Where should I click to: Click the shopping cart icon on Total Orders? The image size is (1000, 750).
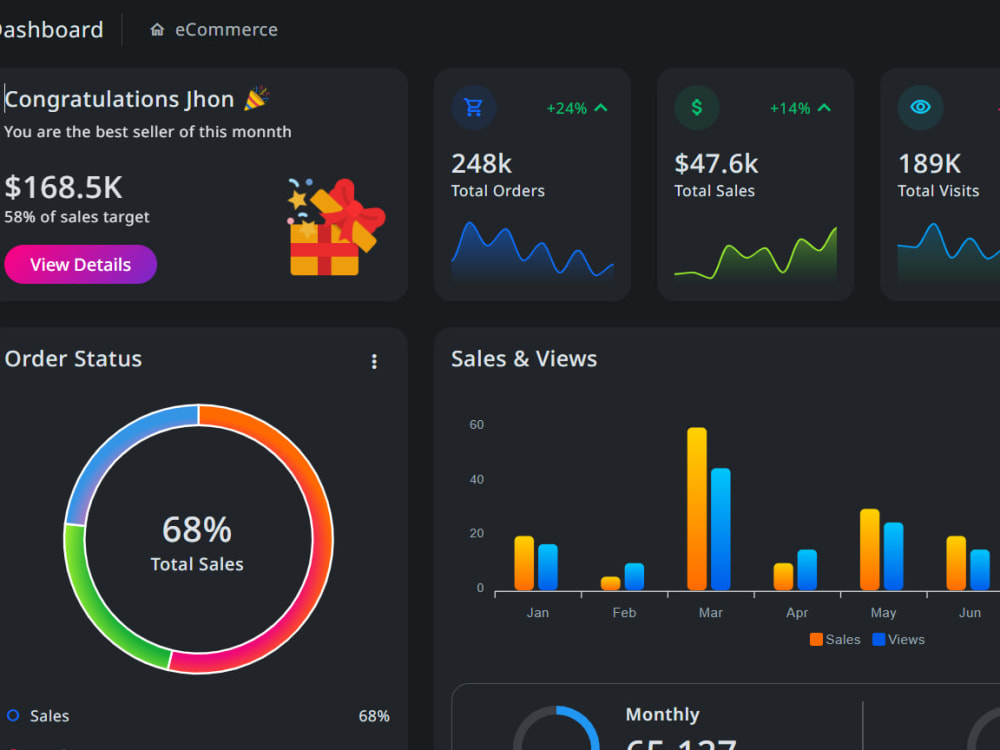pyautogui.click(x=473, y=107)
